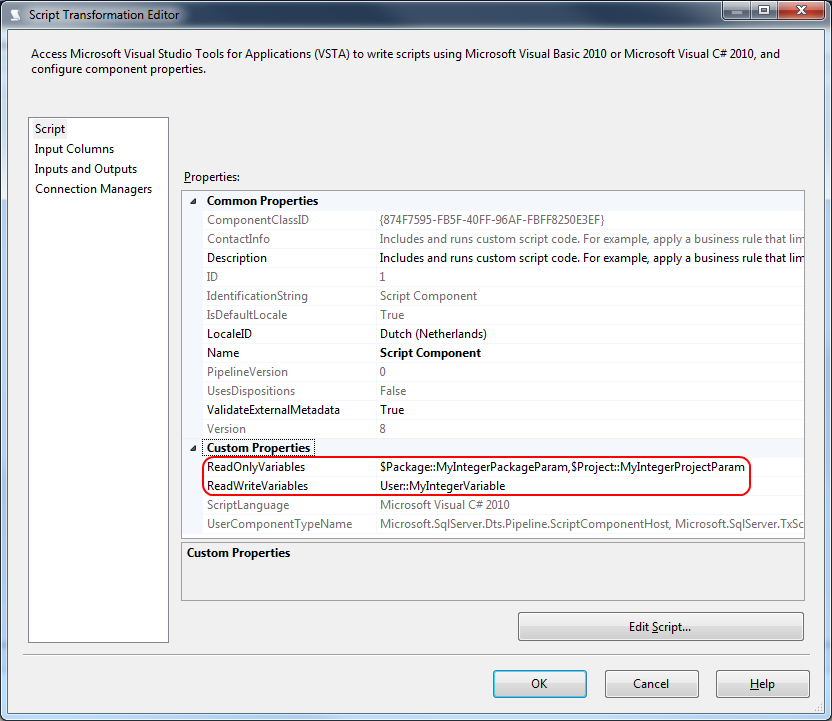The width and height of the screenshot is (832, 721).
Task: Select the ReadOnlyVariables property name
Action: tap(256, 467)
